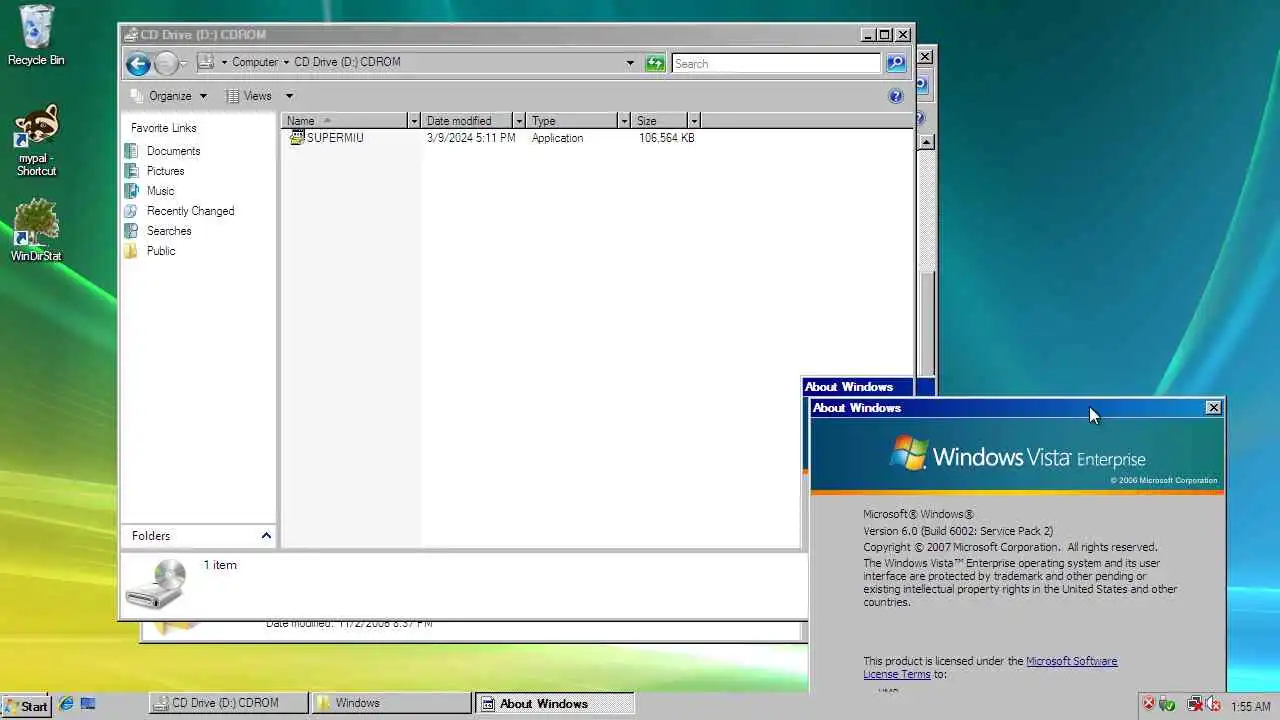Click the taskbar clock 1:55 AM

click(x=1250, y=706)
